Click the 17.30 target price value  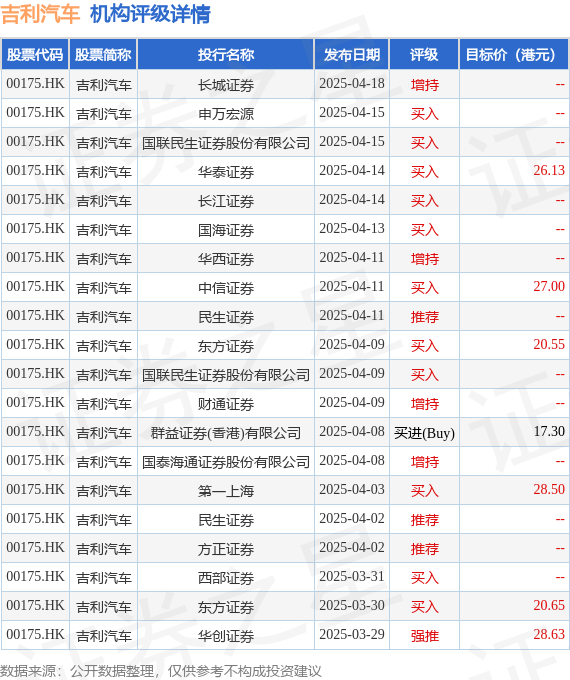[549, 432]
